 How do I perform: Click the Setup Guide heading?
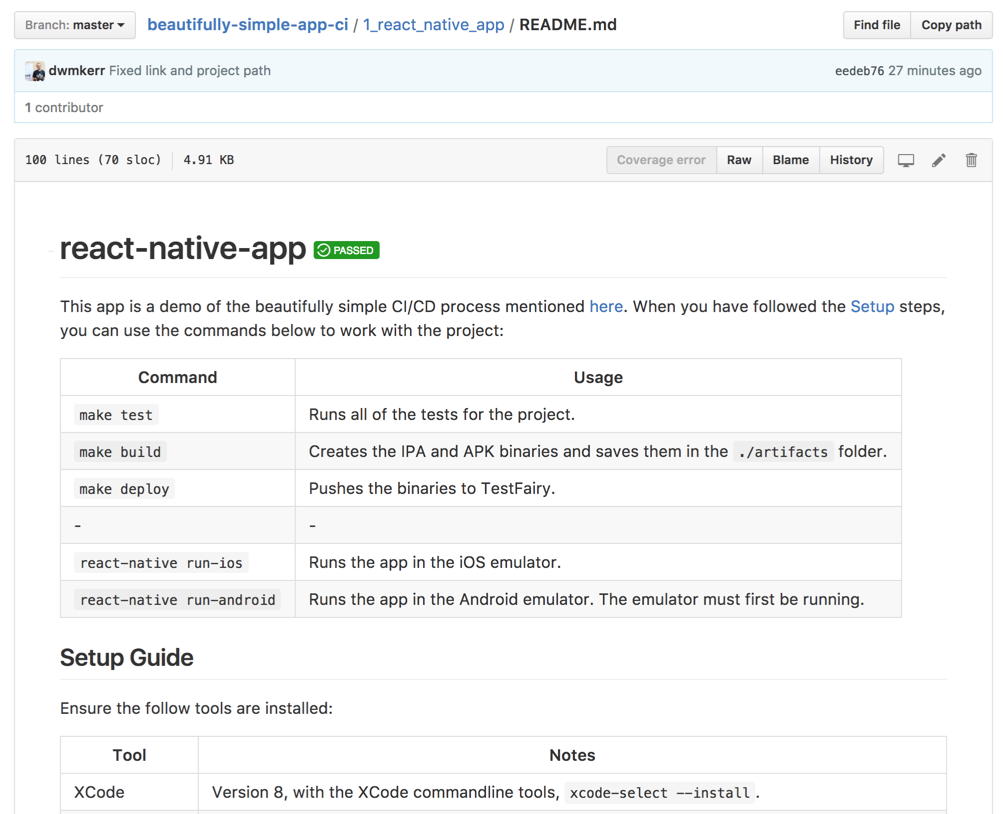(x=127, y=657)
